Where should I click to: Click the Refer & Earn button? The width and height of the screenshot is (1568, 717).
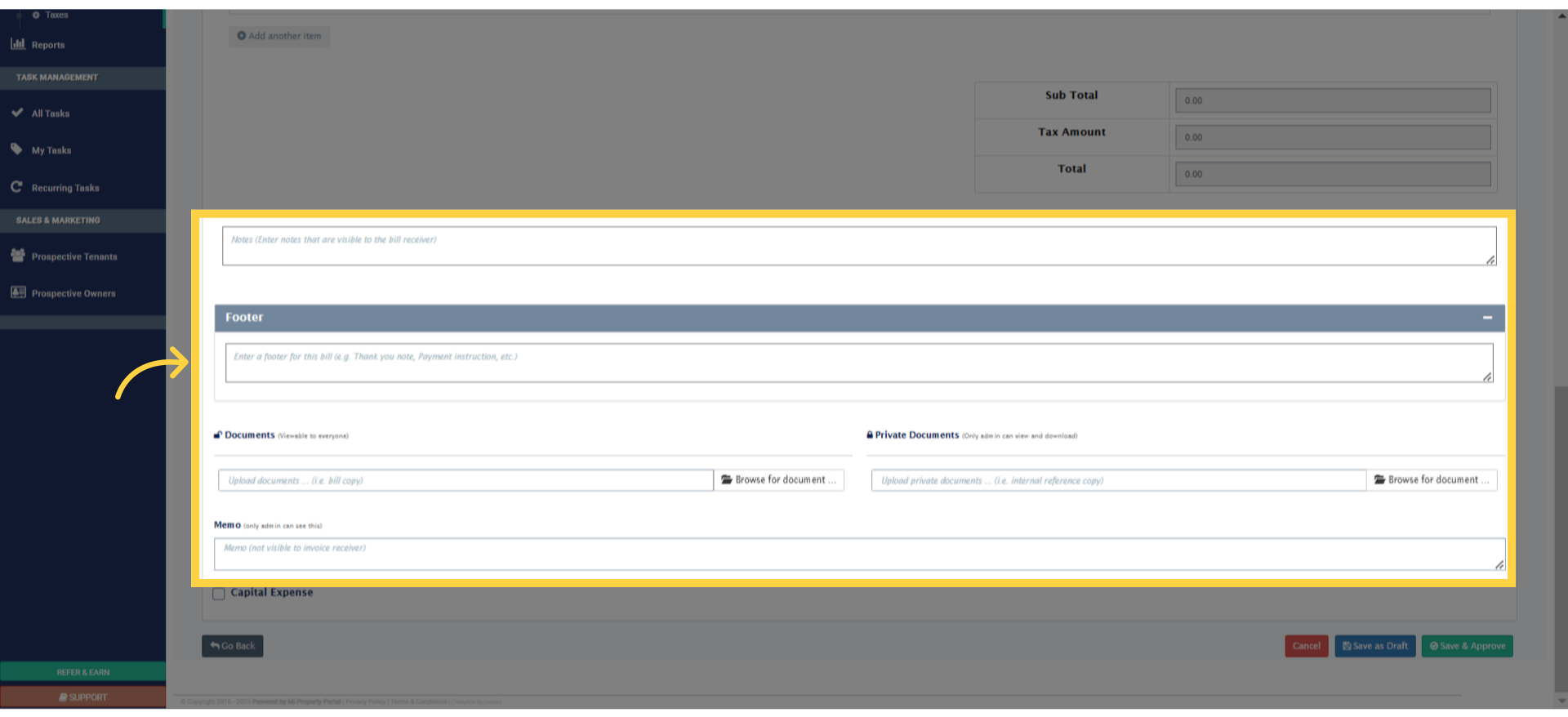coord(82,672)
